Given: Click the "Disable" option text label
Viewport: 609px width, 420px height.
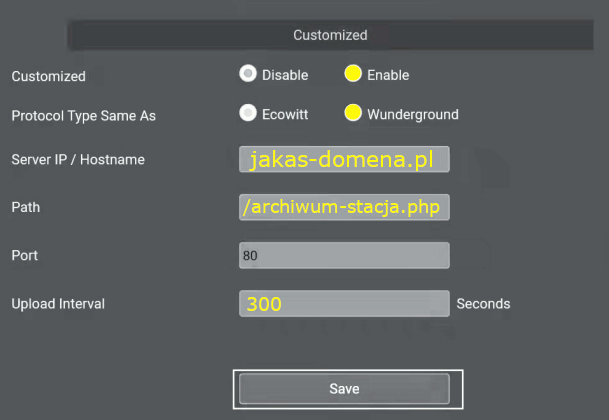Looking at the screenshot, I should click(285, 75).
